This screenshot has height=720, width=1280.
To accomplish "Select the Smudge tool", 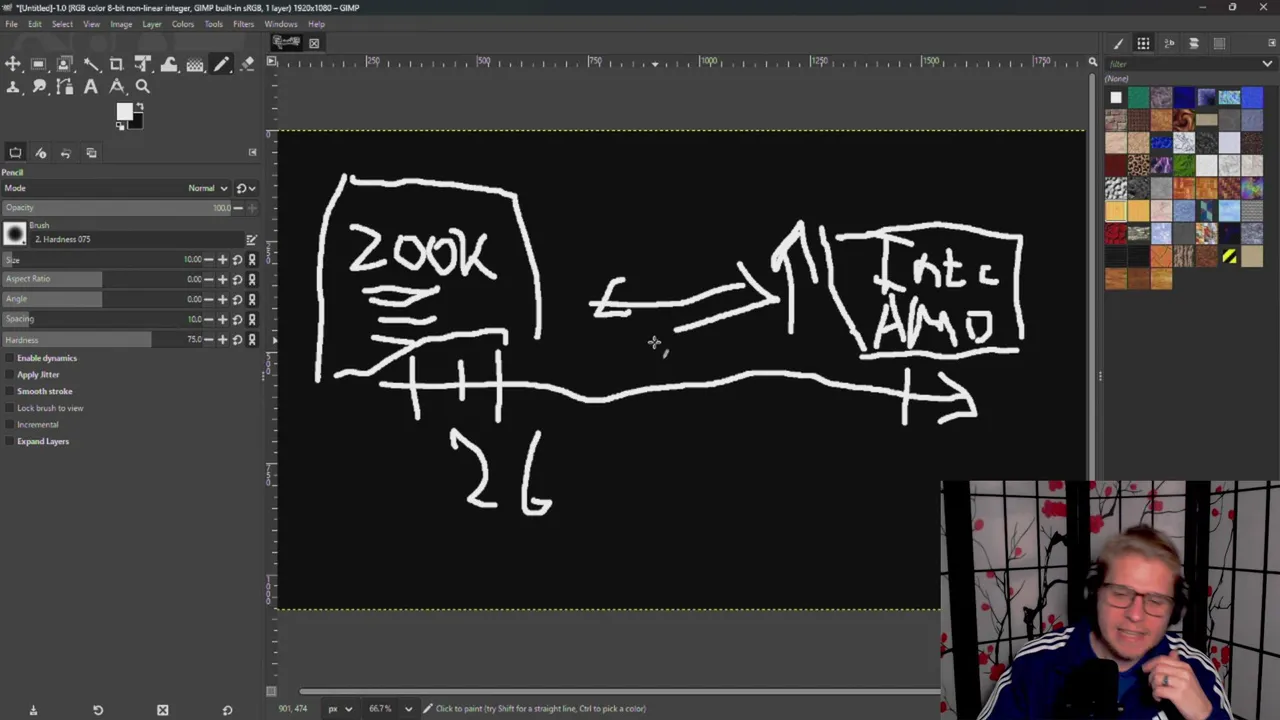I will 39,87.
